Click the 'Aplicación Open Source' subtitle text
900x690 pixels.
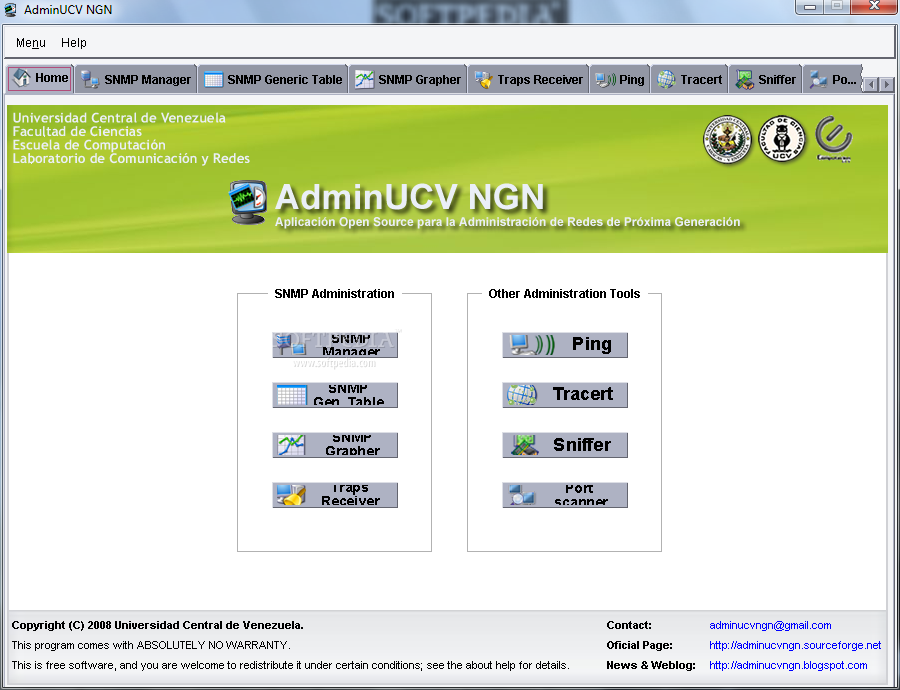click(x=507, y=222)
